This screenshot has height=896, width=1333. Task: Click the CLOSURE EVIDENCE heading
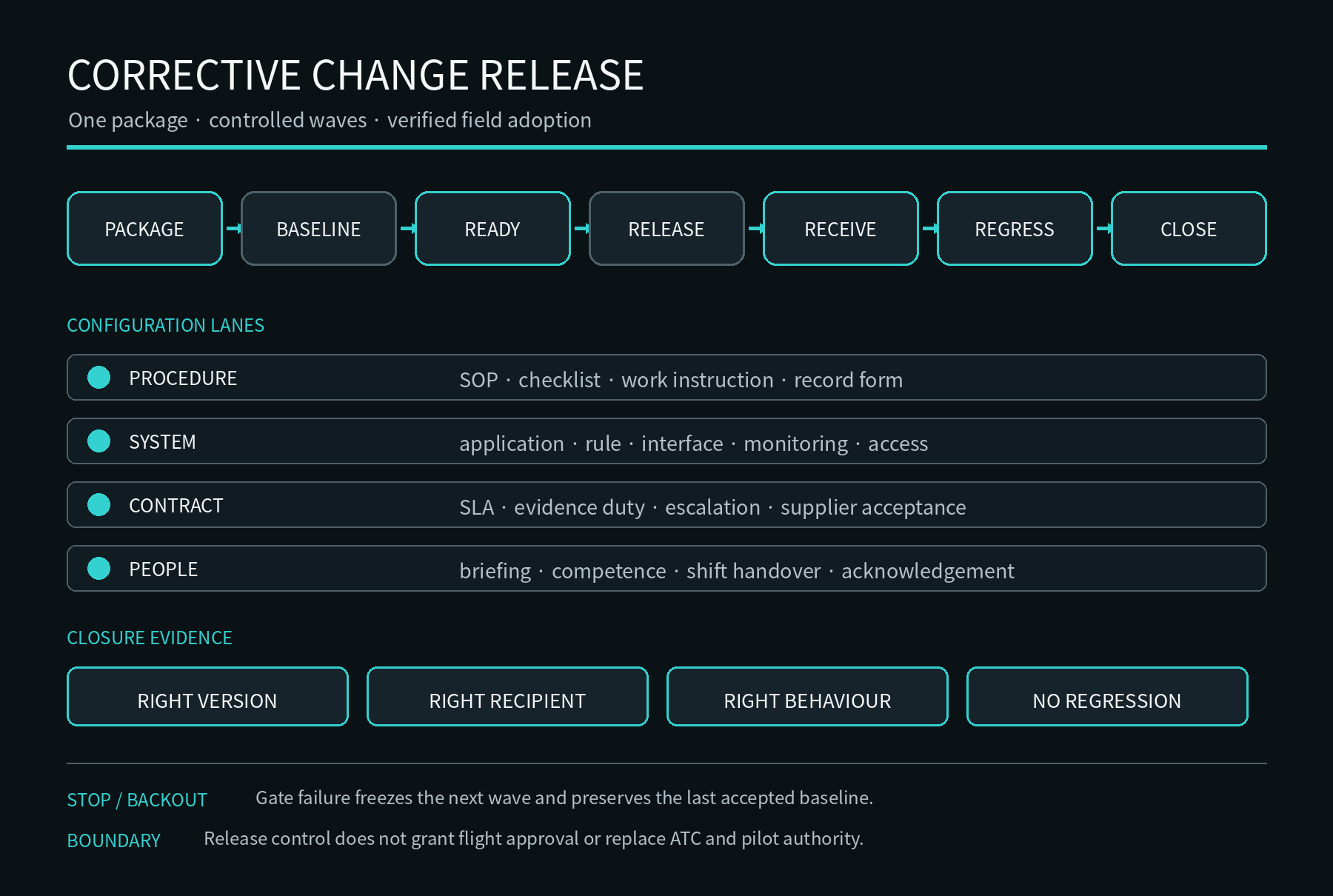[150, 638]
